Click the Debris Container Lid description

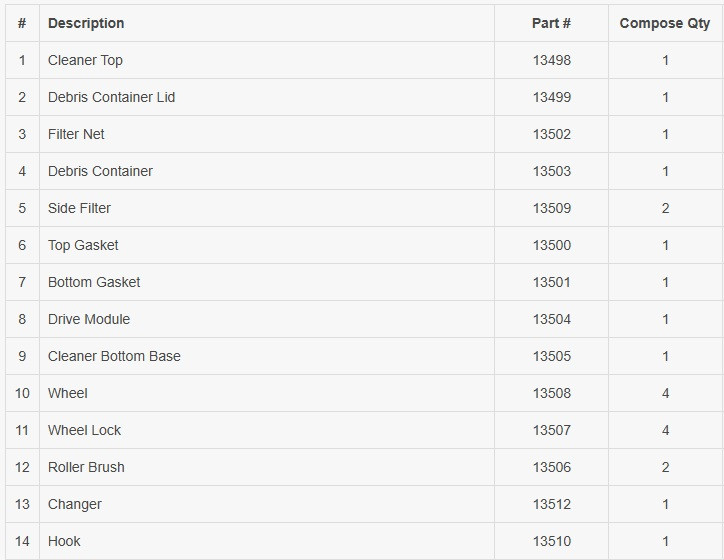[x=111, y=97]
